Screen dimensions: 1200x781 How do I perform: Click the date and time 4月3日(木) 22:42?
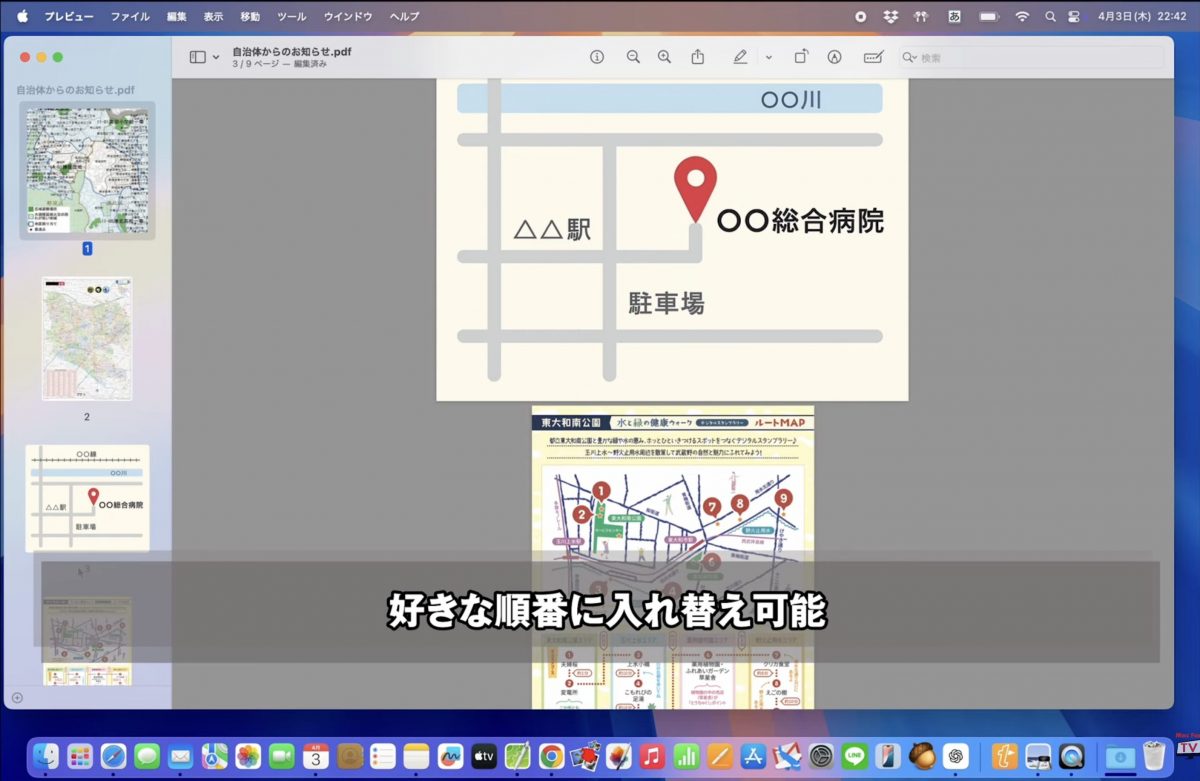pos(1141,16)
